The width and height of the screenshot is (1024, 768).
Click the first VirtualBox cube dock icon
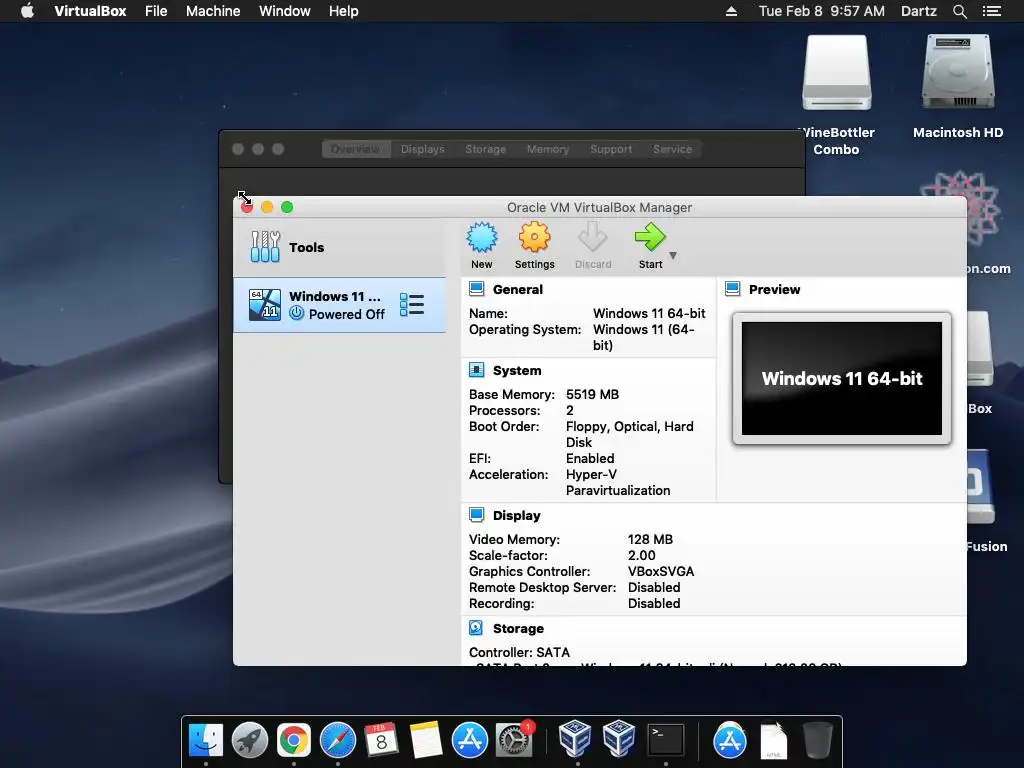[x=575, y=739]
